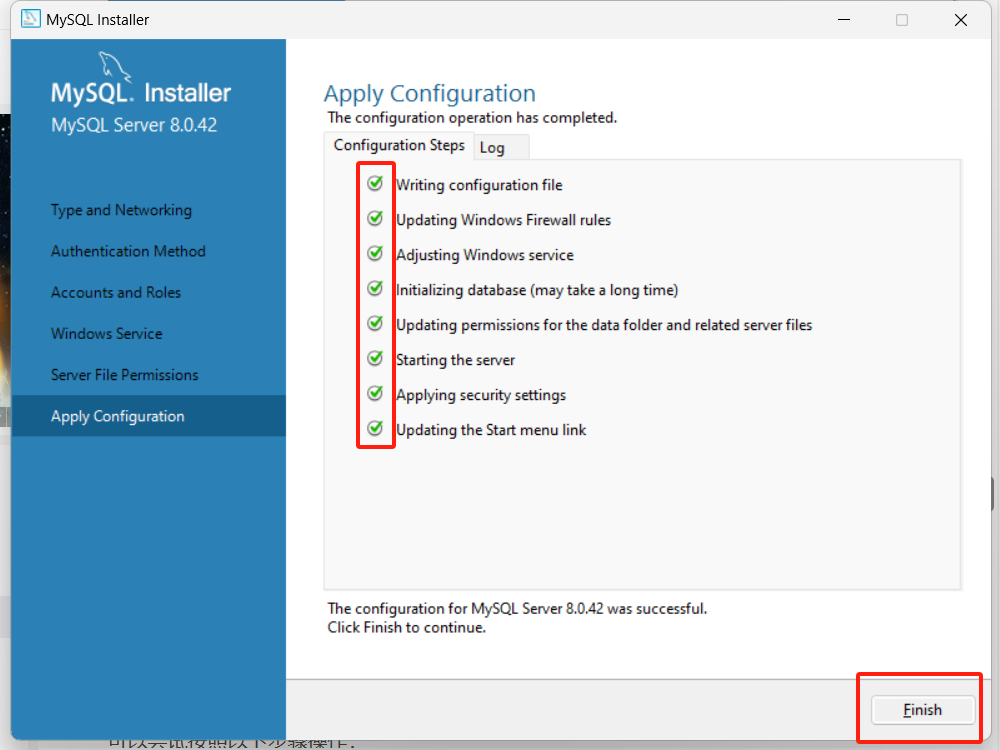Open the Type and Networking step
The image size is (1000, 750).
pyautogui.click(x=120, y=210)
